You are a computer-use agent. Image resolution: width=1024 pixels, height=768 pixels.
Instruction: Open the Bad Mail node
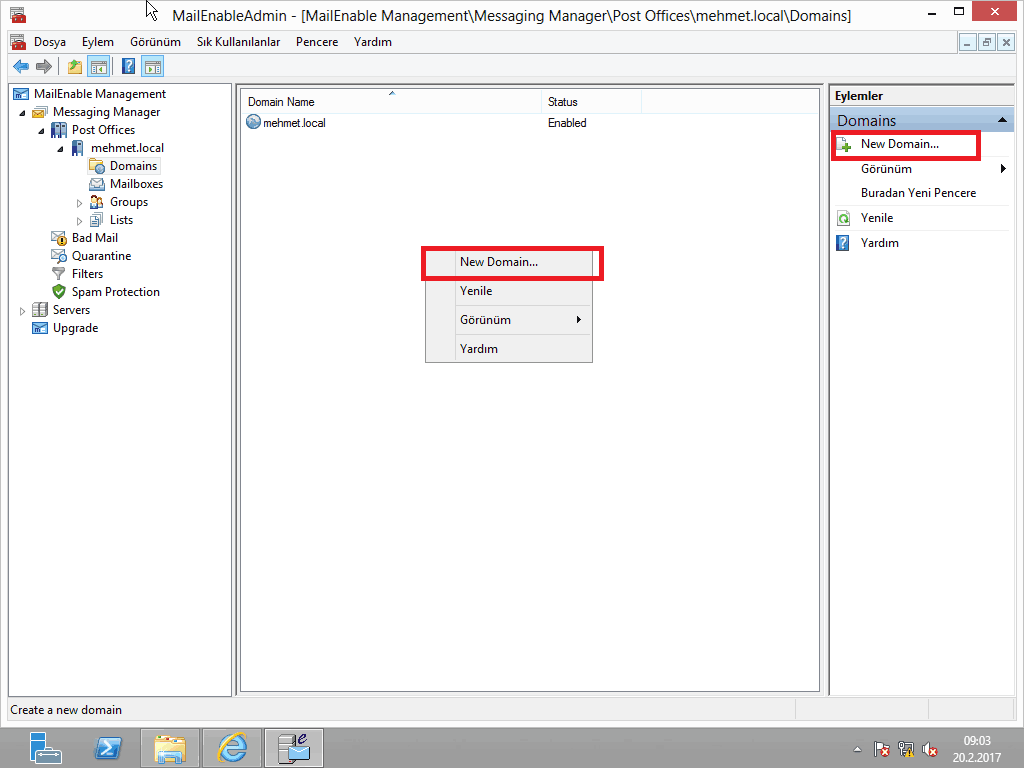(94, 238)
